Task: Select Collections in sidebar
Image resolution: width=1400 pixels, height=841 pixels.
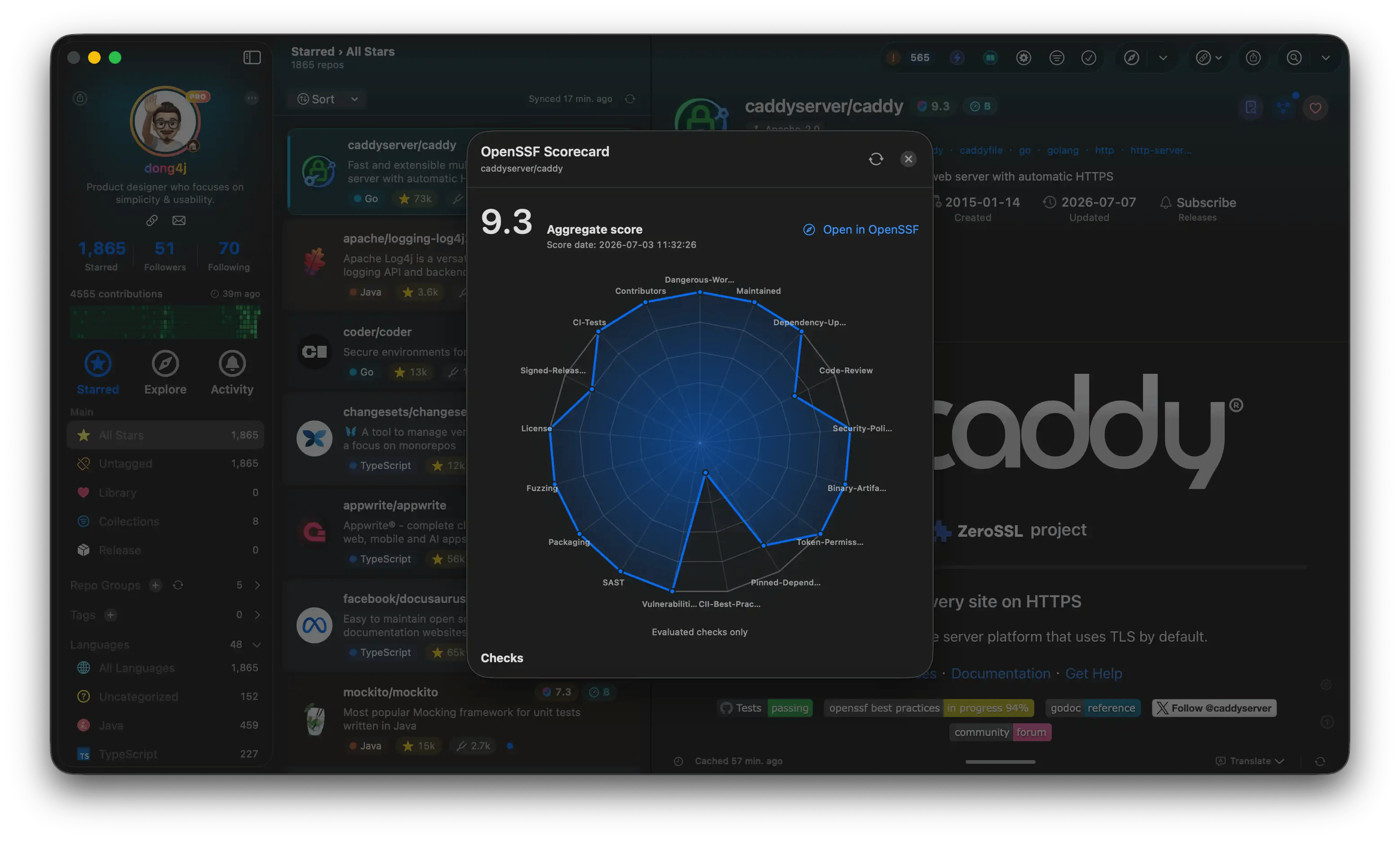Action: coord(165,522)
